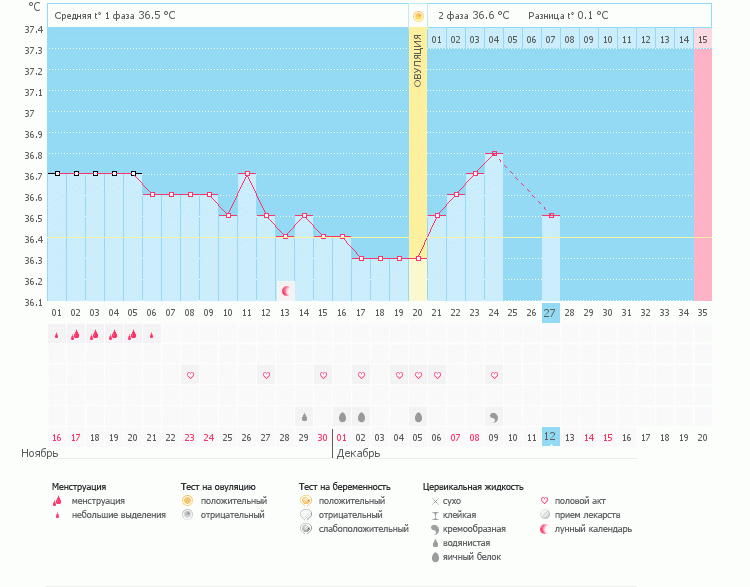Click the 36.8 temperature point on day 24

pyautogui.click(x=494, y=154)
